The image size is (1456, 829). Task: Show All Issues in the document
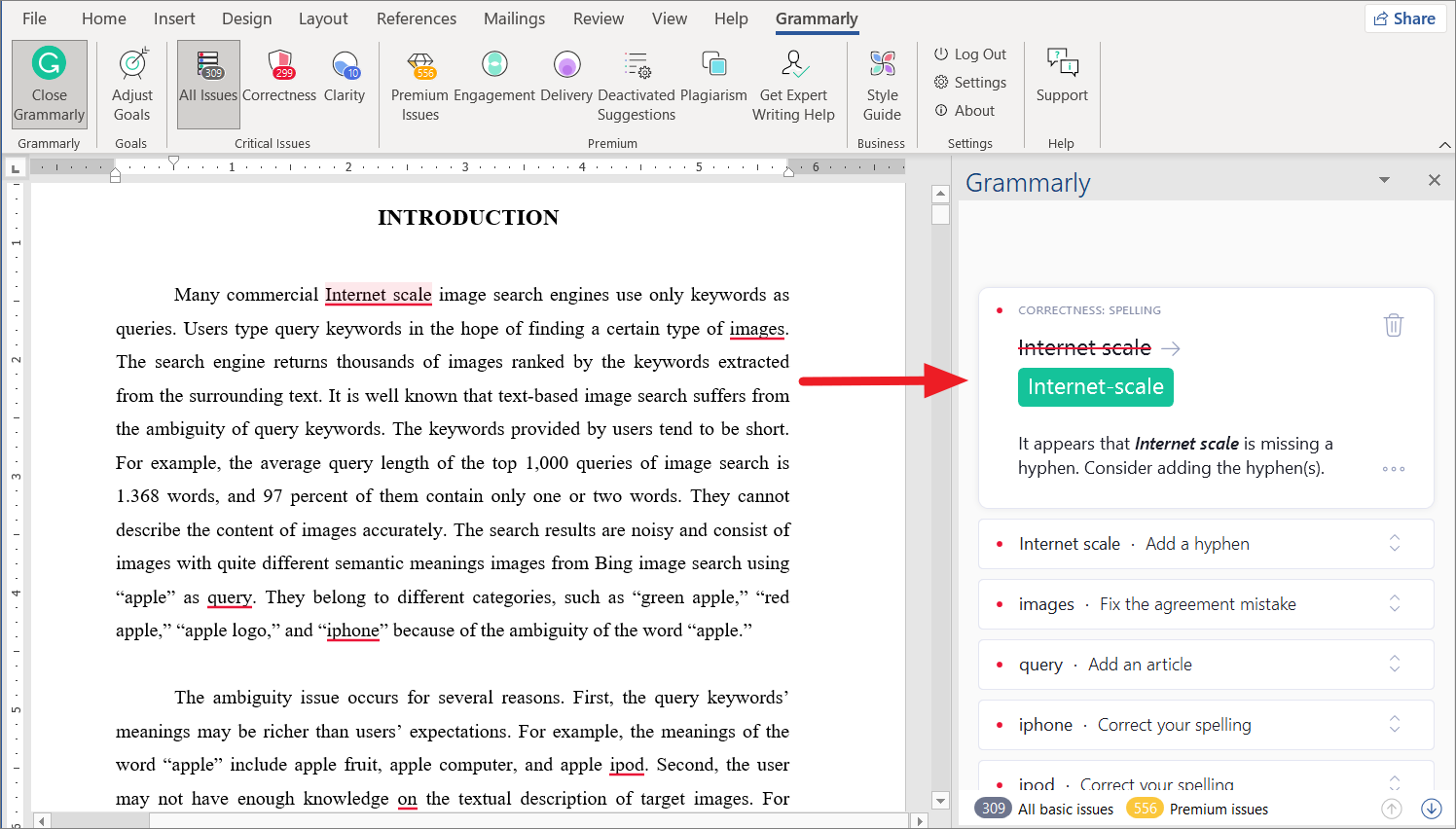click(x=207, y=84)
